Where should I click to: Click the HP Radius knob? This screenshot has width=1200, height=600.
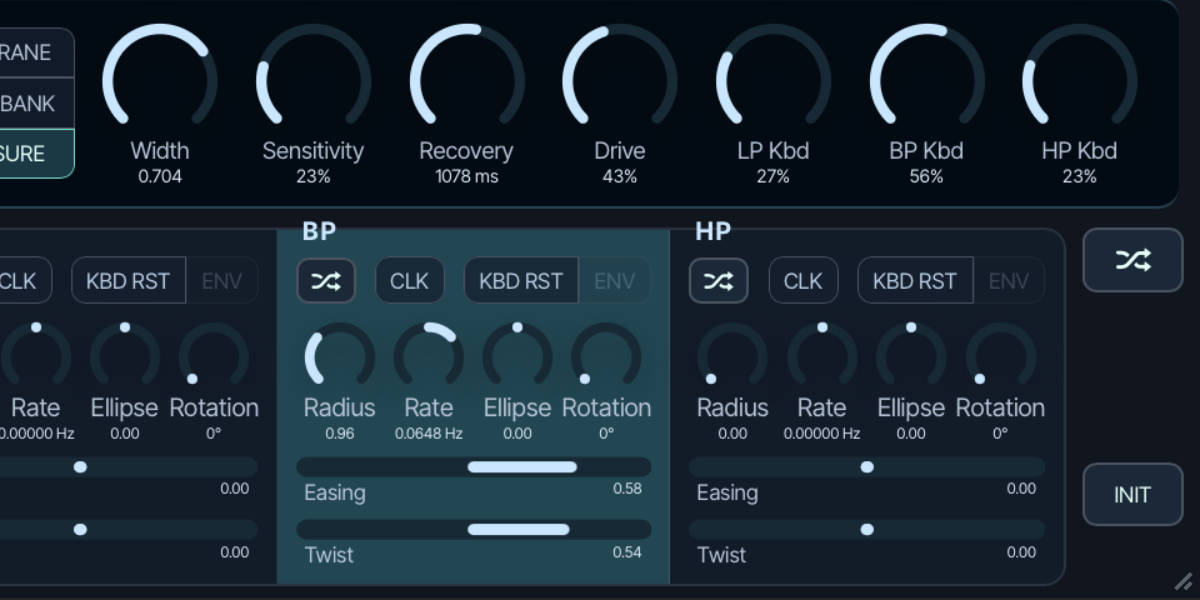click(x=732, y=356)
